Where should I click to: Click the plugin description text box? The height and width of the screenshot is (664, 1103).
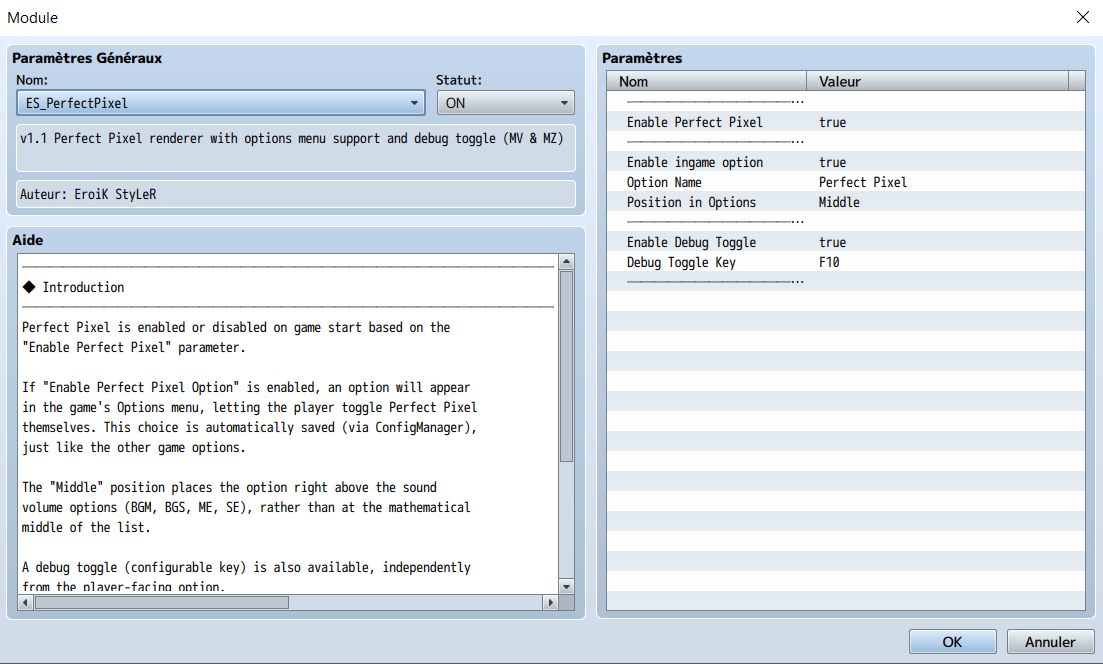pyautogui.click(x=295, y=148)
